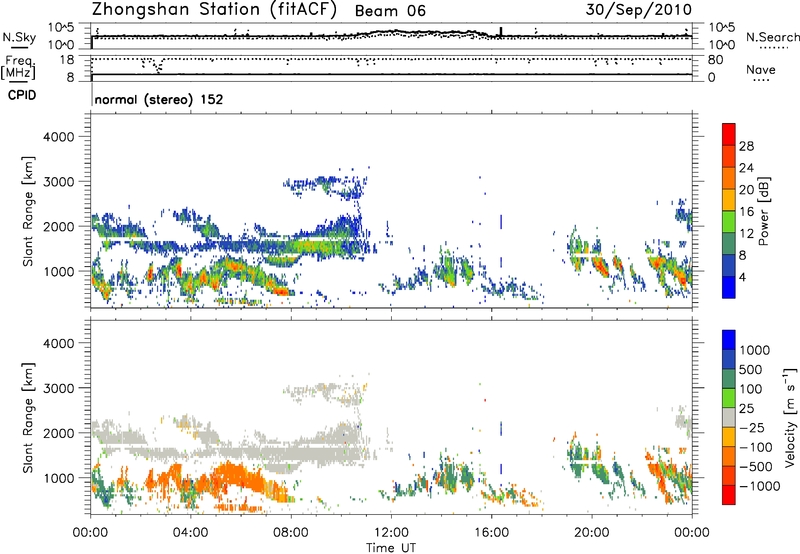800x554 pixels.
Task: Click the 'Velocity [m s-1]' axis label
Action: click(x=790, y=416)
